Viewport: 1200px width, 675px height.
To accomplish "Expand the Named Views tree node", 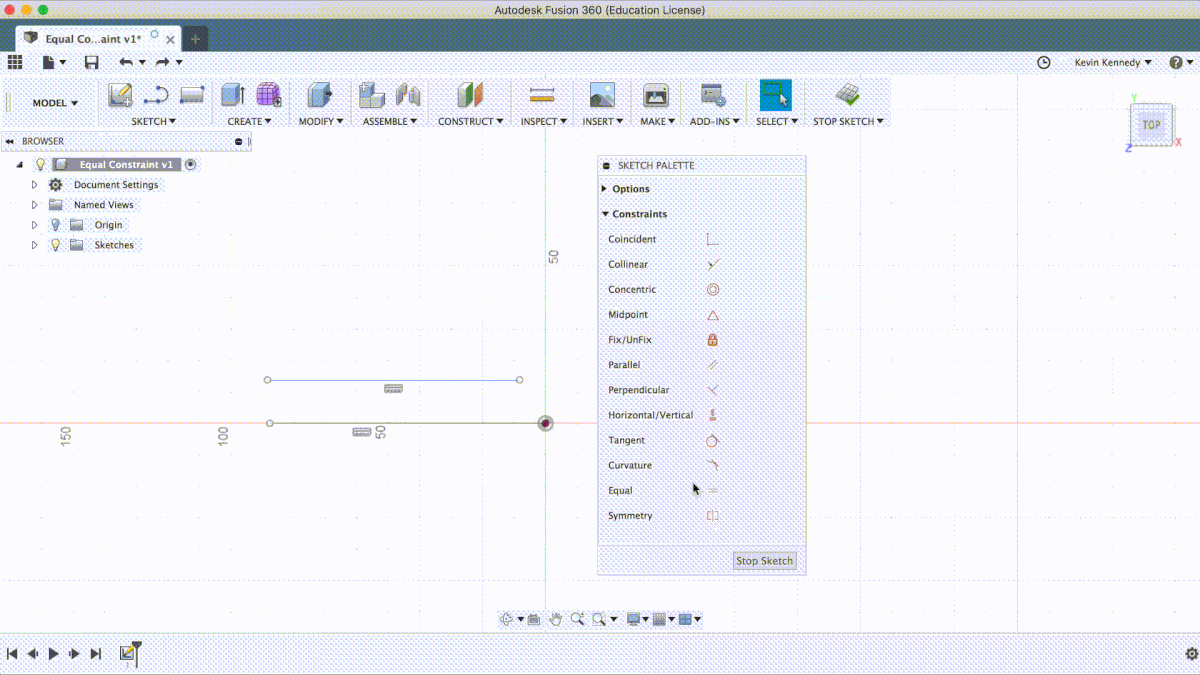I will click(x=35, y=205).
